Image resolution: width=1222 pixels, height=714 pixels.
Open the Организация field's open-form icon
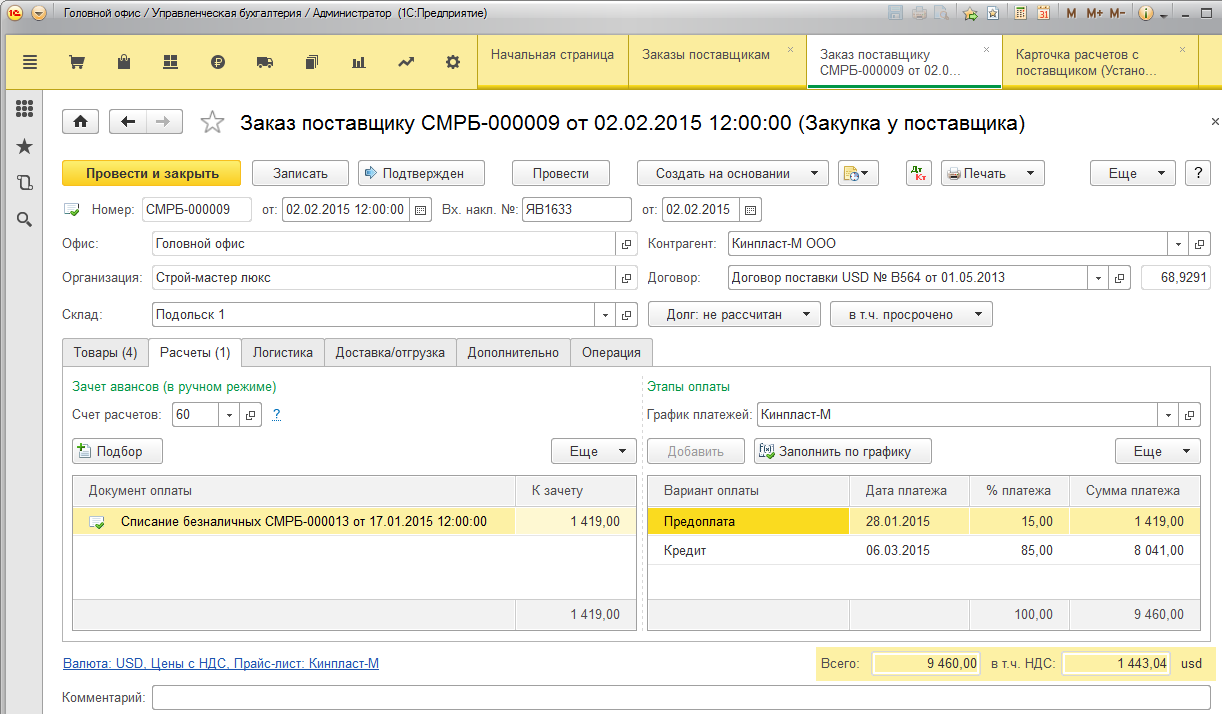pyautogui.click(x=627, y=277)
